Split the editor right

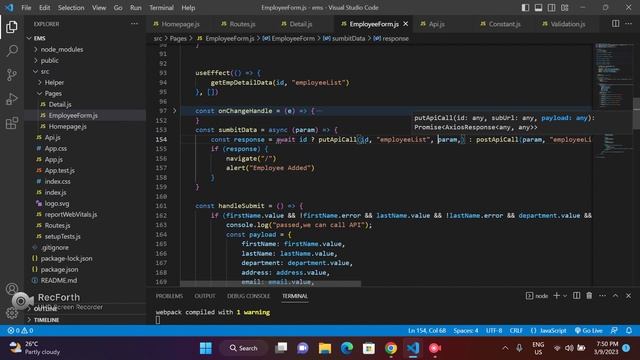pyautogui.click(x=616, y=24)
